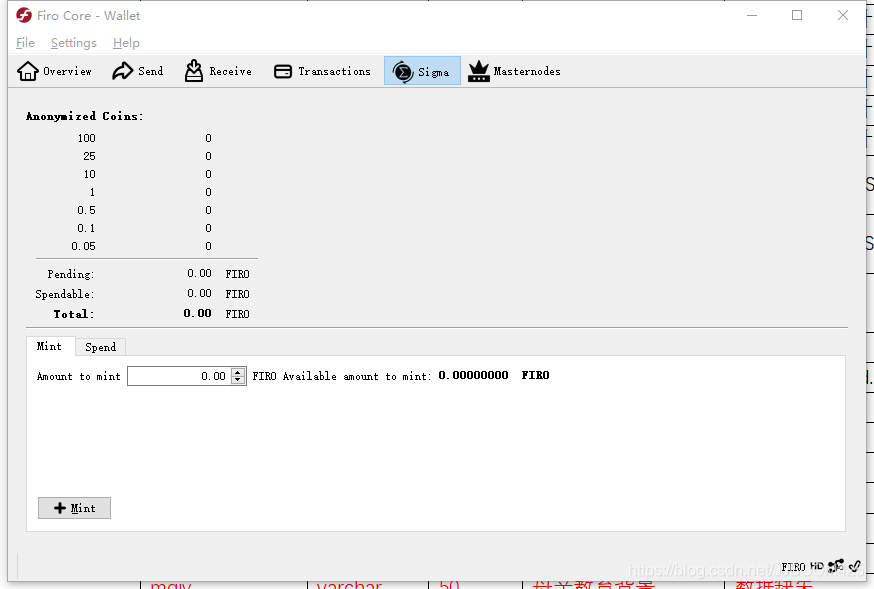The width and height of the screenshot is (874, 589).
Task: Minimize the Firo Core window
Action: 752,16
